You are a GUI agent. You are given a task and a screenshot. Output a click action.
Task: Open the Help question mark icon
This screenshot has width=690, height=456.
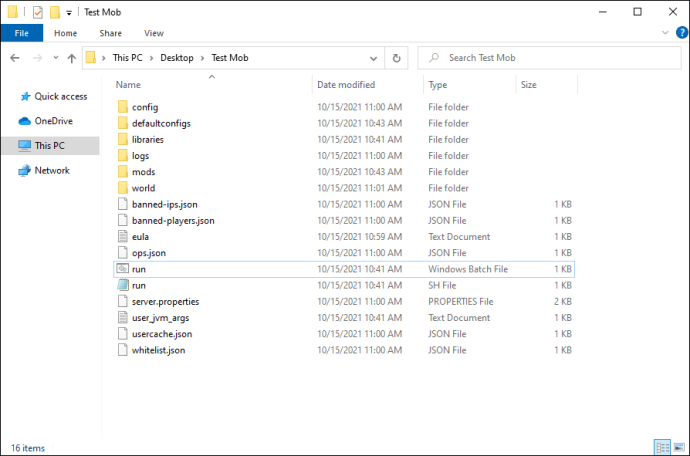coord(682,33)
